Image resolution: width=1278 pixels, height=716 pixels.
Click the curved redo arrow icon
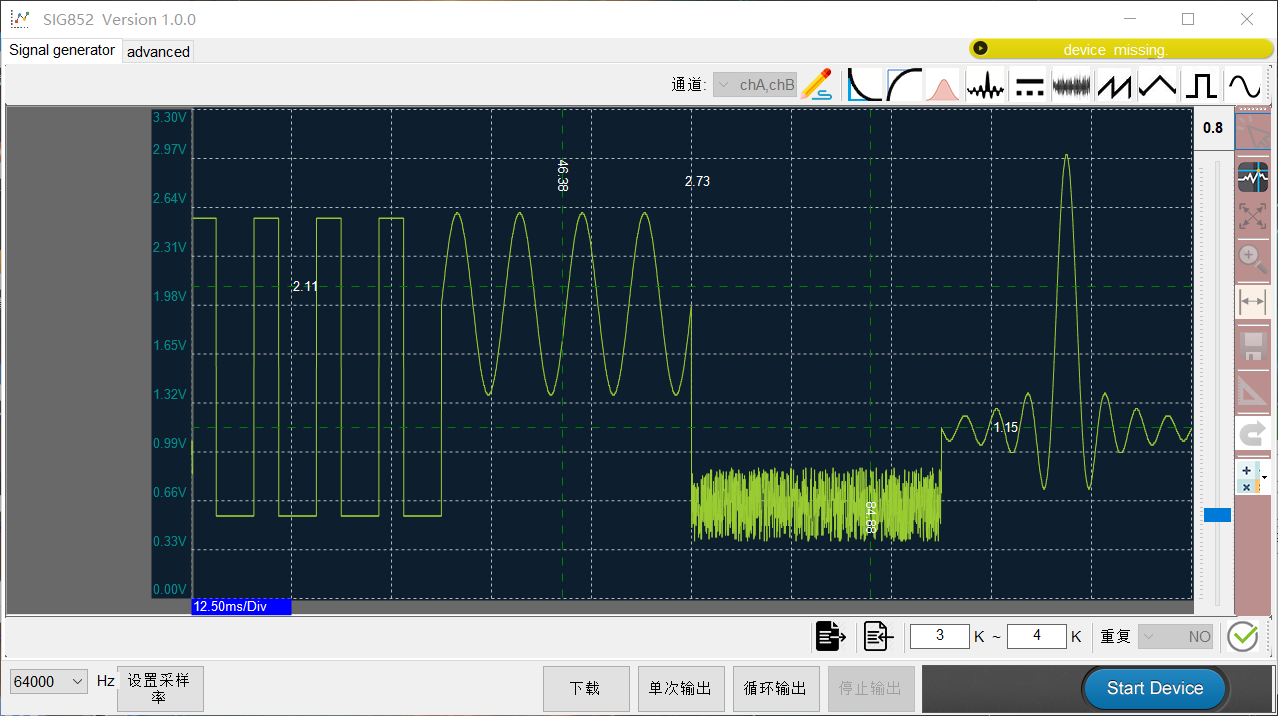pos(1253,434)
